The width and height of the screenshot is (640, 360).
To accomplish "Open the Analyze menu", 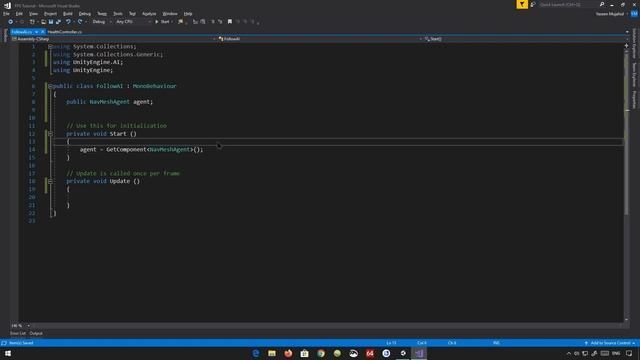I will pyautogui.click(x=149, y=14).
